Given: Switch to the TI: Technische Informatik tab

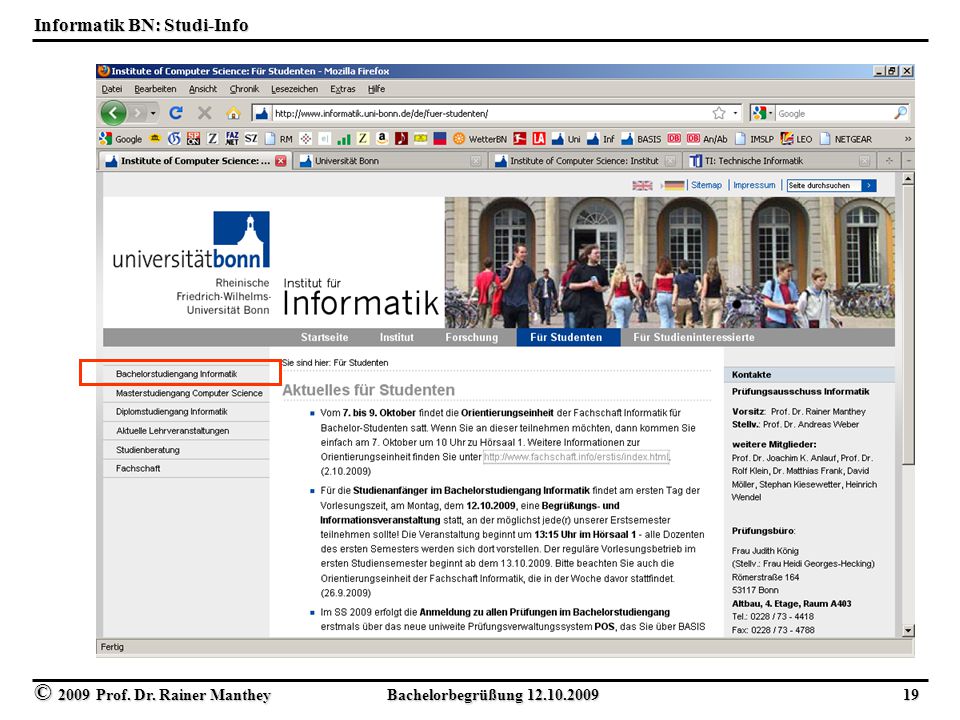Looking at the screenshot, I should pyautogui.click(x=779, y=161).
